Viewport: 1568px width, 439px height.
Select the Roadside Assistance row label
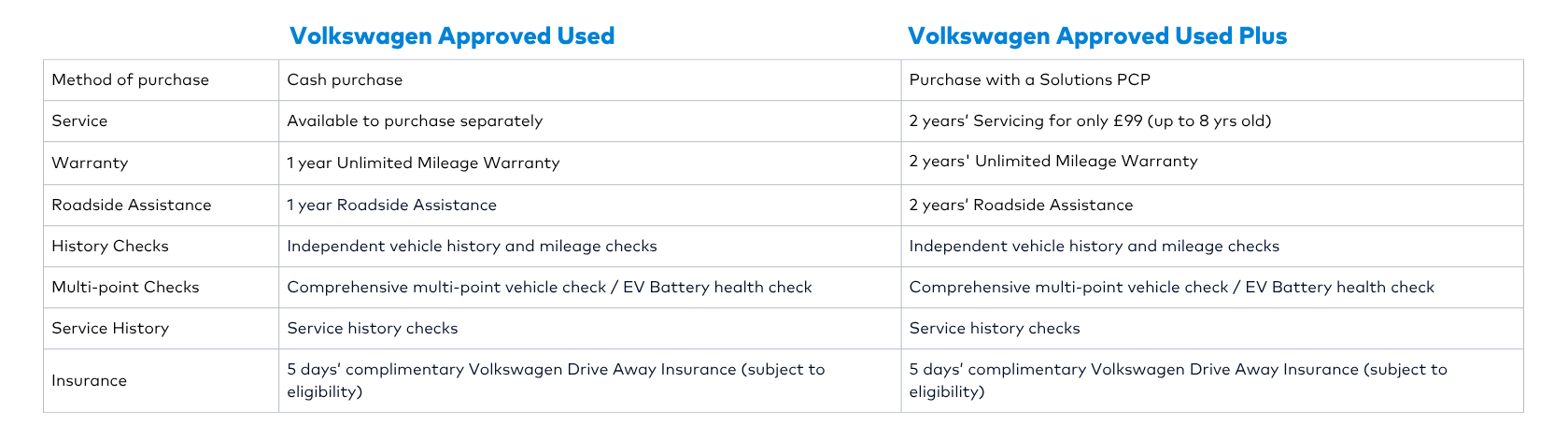tap(132, 205)
